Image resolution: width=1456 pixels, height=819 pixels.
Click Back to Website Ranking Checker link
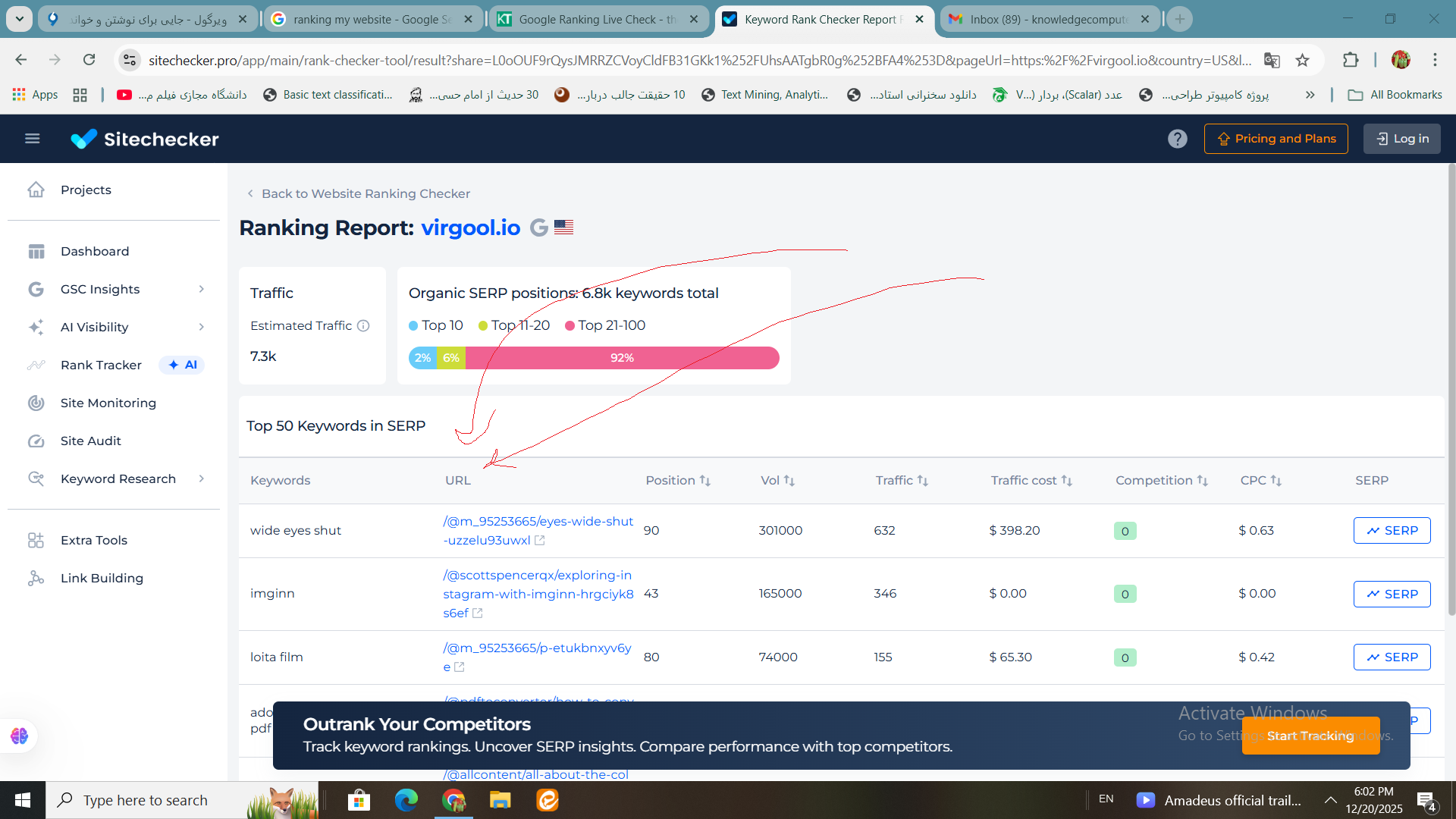(365, 194)
